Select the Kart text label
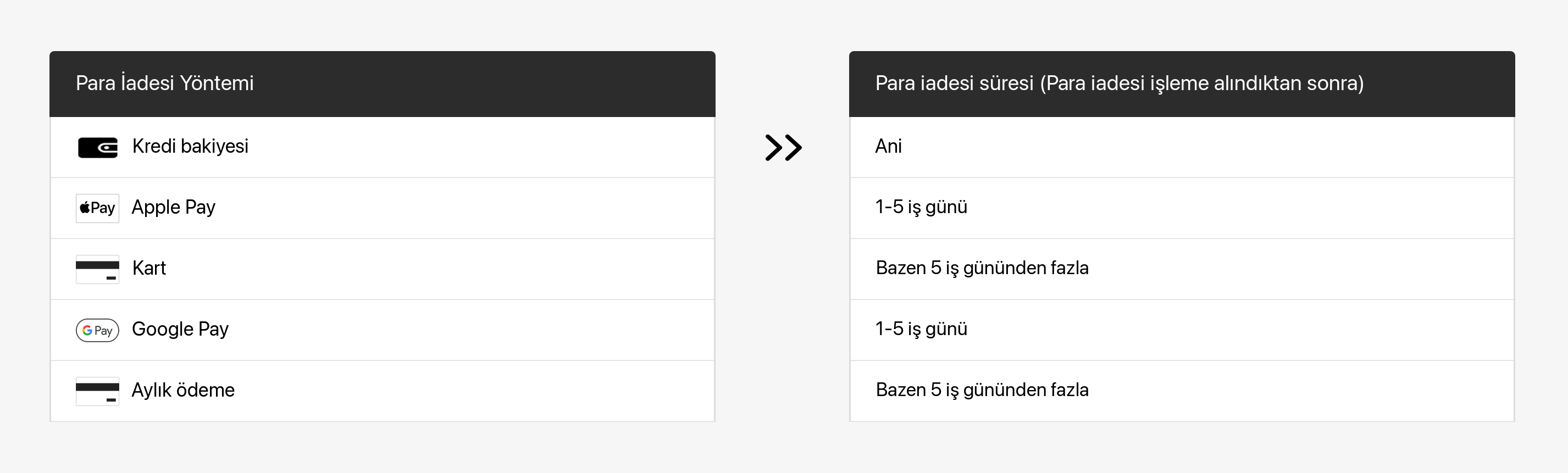1568x473 pixels. (x=149, y=269)
